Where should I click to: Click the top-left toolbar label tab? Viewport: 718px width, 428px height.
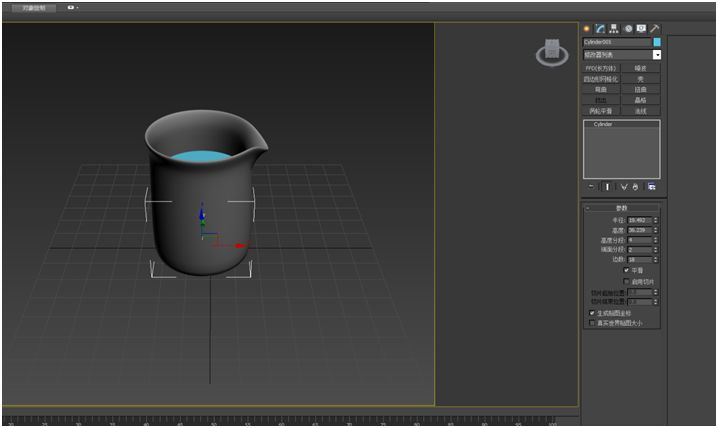[x=34, y=8]
